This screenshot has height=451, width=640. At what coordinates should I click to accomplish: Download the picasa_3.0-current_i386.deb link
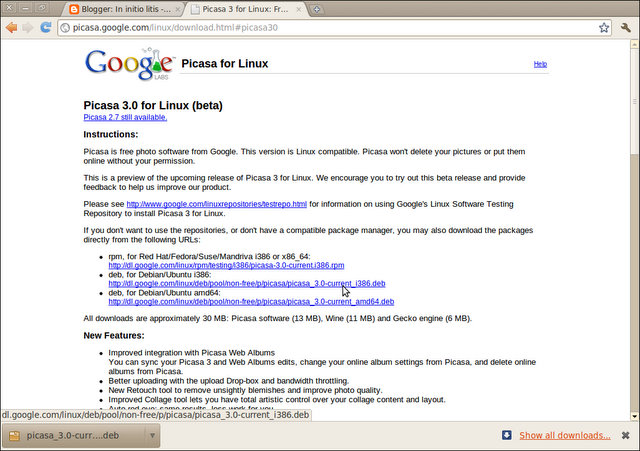tap(247, 284)
